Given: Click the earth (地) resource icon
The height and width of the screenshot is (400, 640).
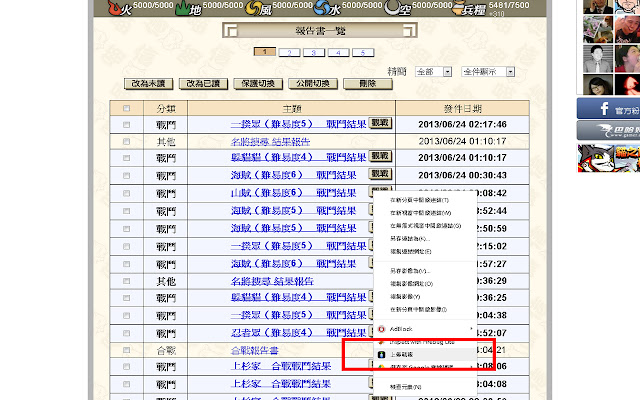Looking at the screenshot, I should coord(188,8).
